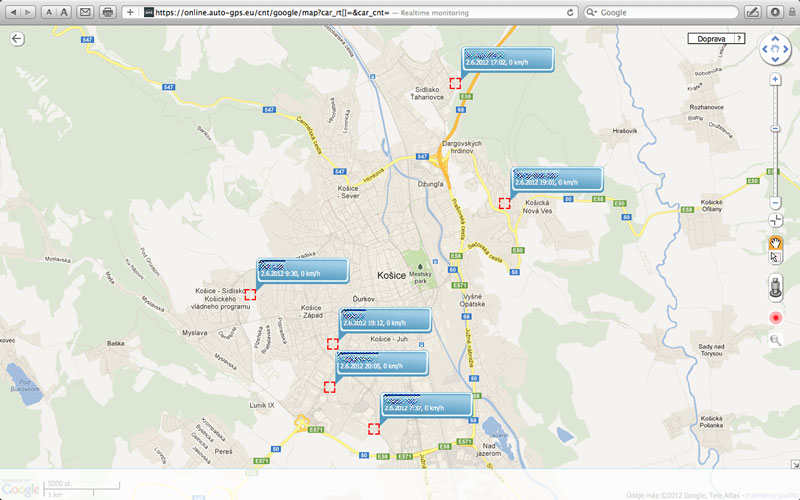Click the red vehicle marker below the 19:12 bubble

pyautogui.click(x=333, y=344)
